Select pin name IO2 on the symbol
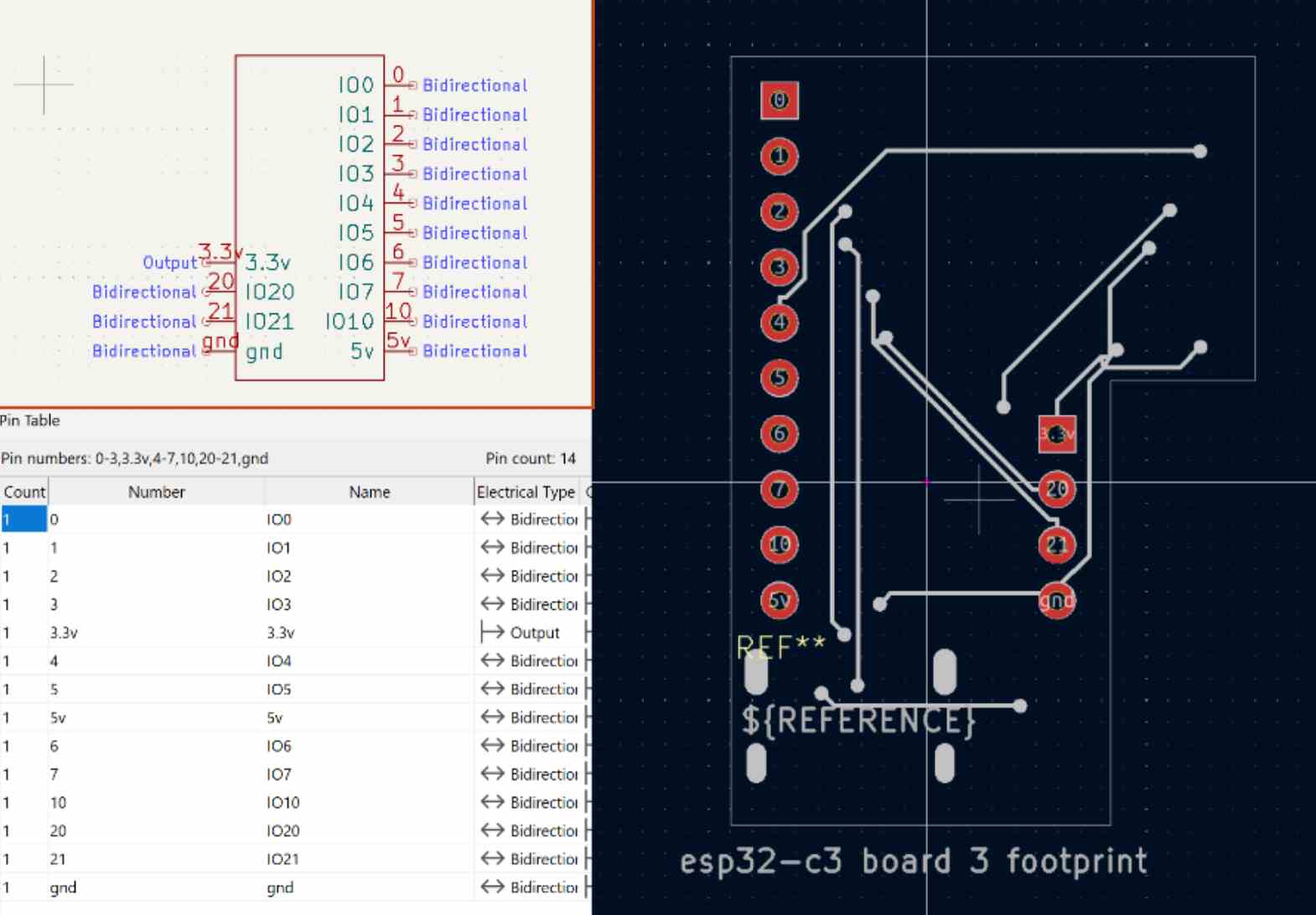 click(355, 144)
